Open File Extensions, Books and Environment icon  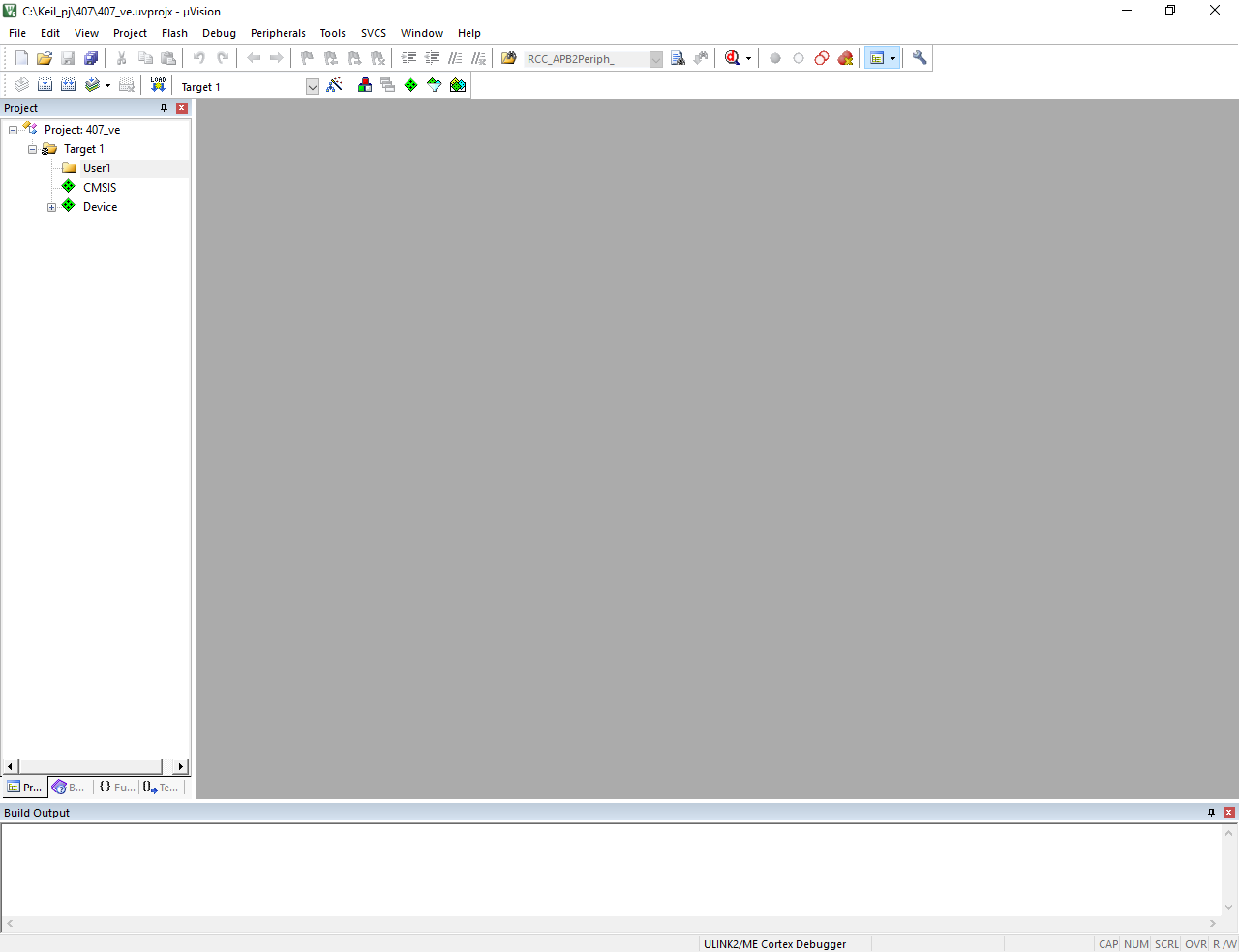365,85
